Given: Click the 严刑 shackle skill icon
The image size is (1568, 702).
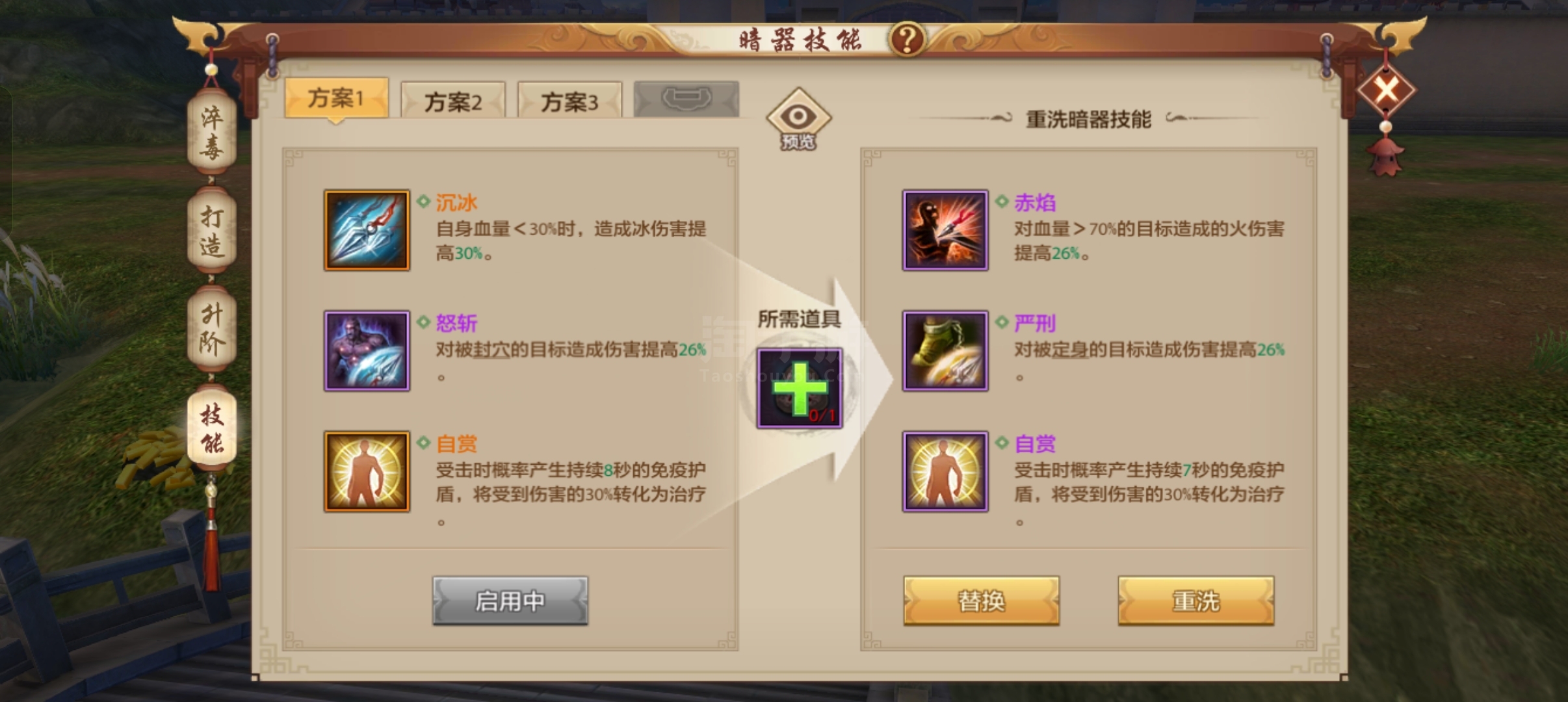Looking at the screenshot, I should pyautogui.click(x=945, y=351).
